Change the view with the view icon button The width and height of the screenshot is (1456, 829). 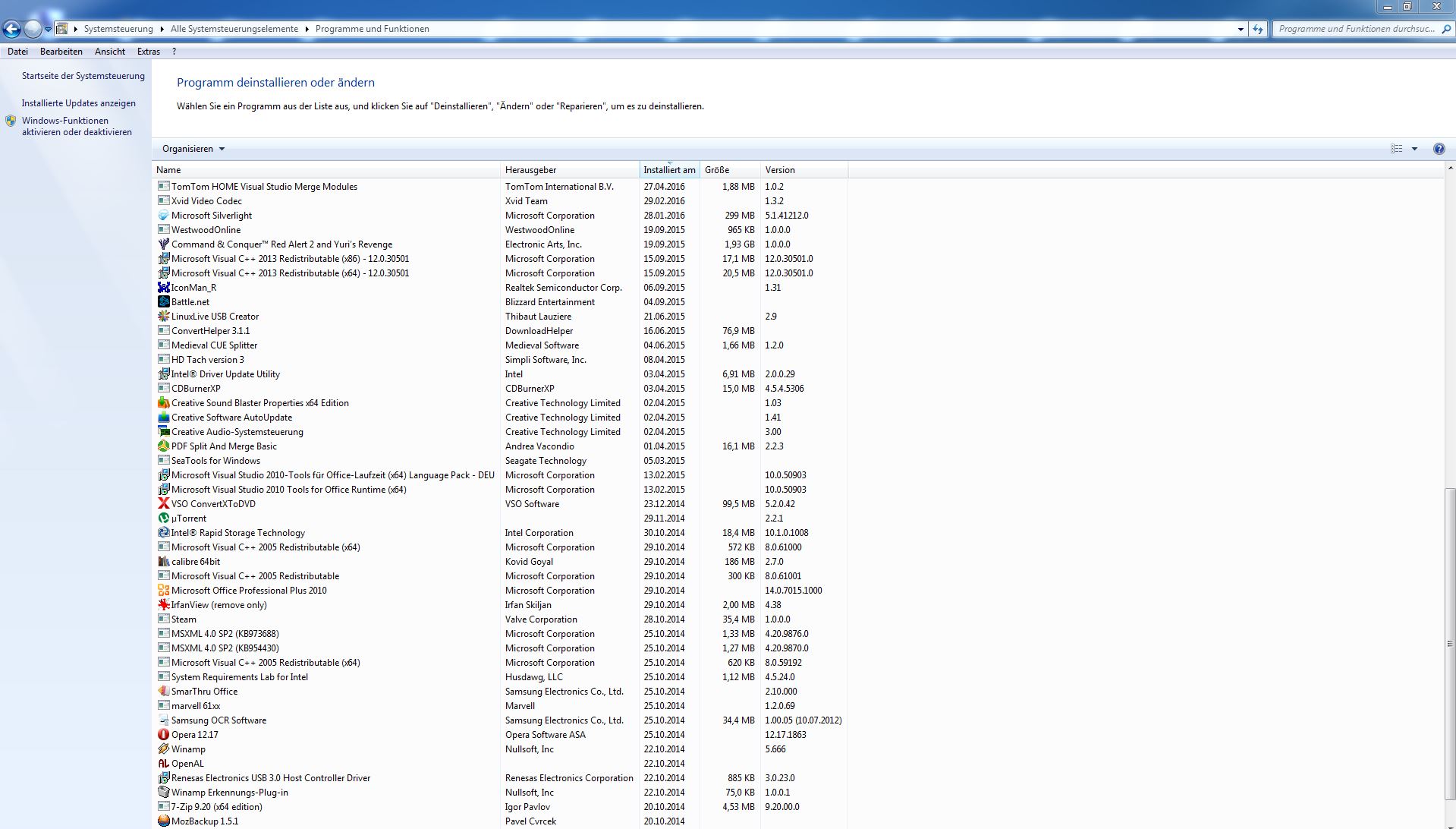1397,149
